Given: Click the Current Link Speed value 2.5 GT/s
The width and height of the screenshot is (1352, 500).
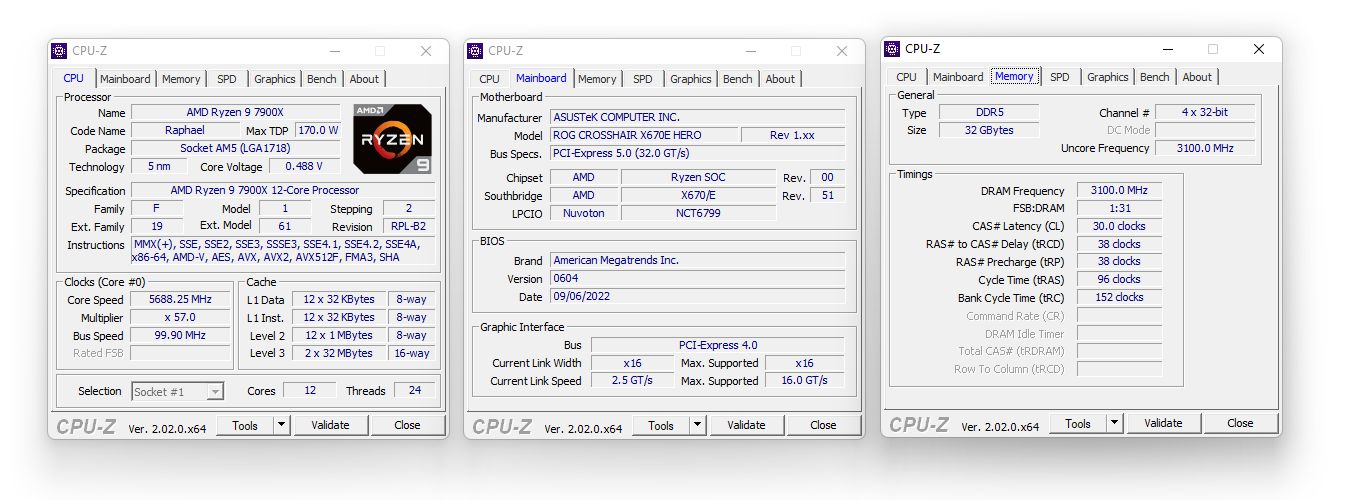Looking at the screenshot, I should pyautogui.click(x=632, y=381).
